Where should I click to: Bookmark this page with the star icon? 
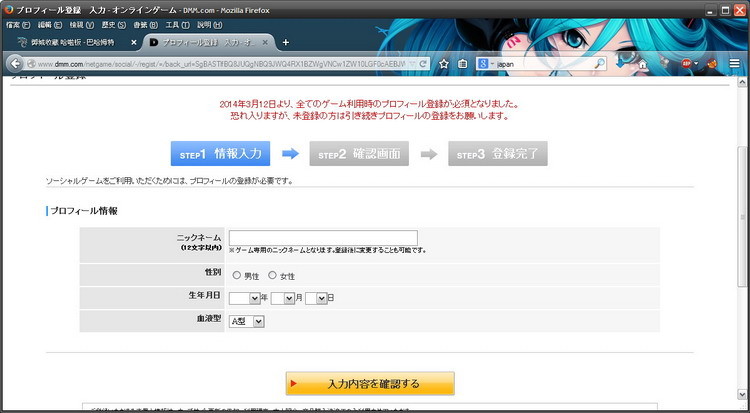[444, 64]
